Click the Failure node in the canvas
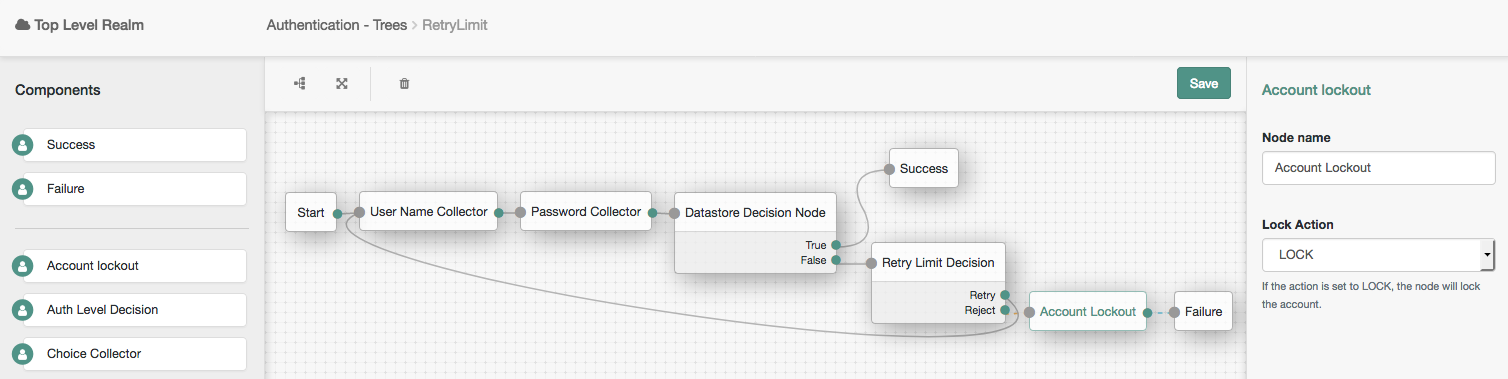This screenshot has height=379, width=1508. point(1203,311)
